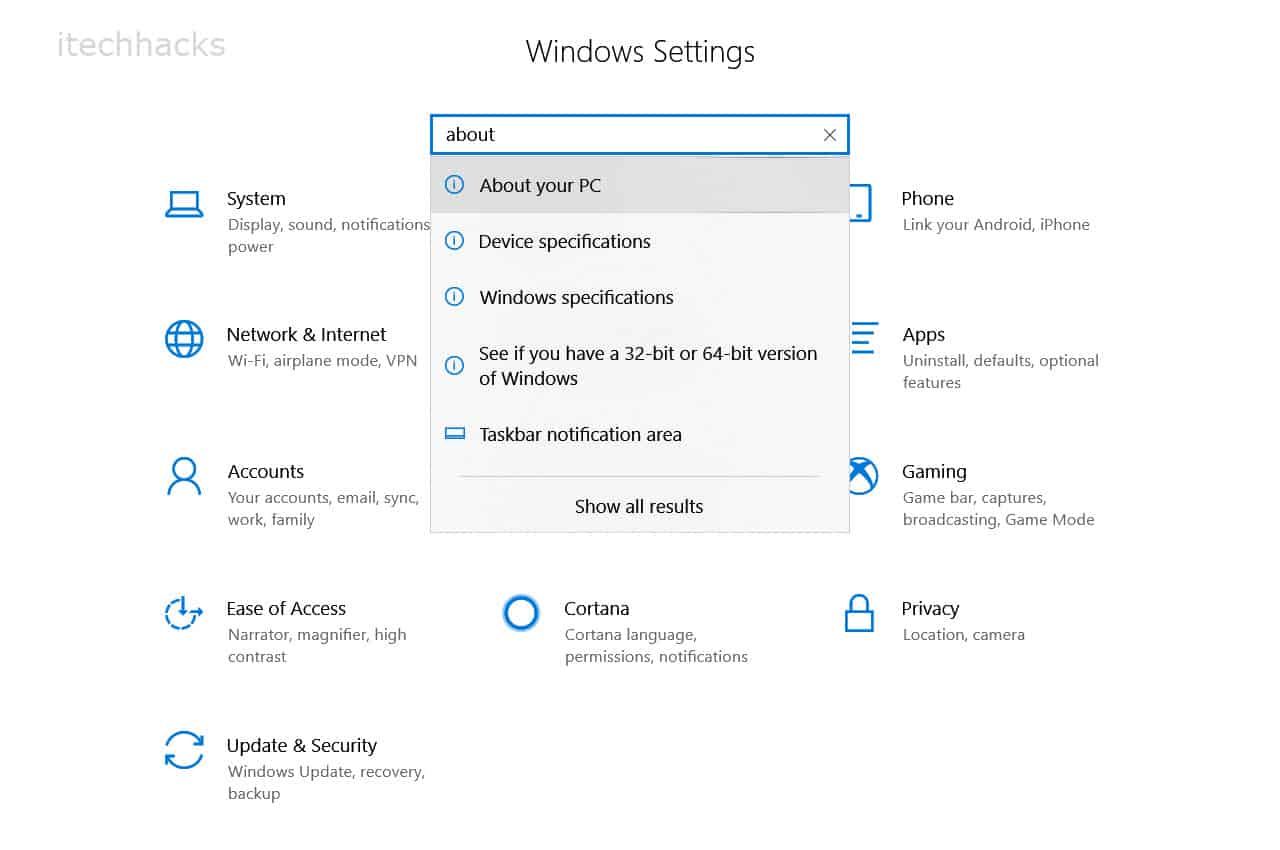Open the Apps category title
Image resolution: width=1280 pixels, height=850 pixels.
[x=924, y=335]
